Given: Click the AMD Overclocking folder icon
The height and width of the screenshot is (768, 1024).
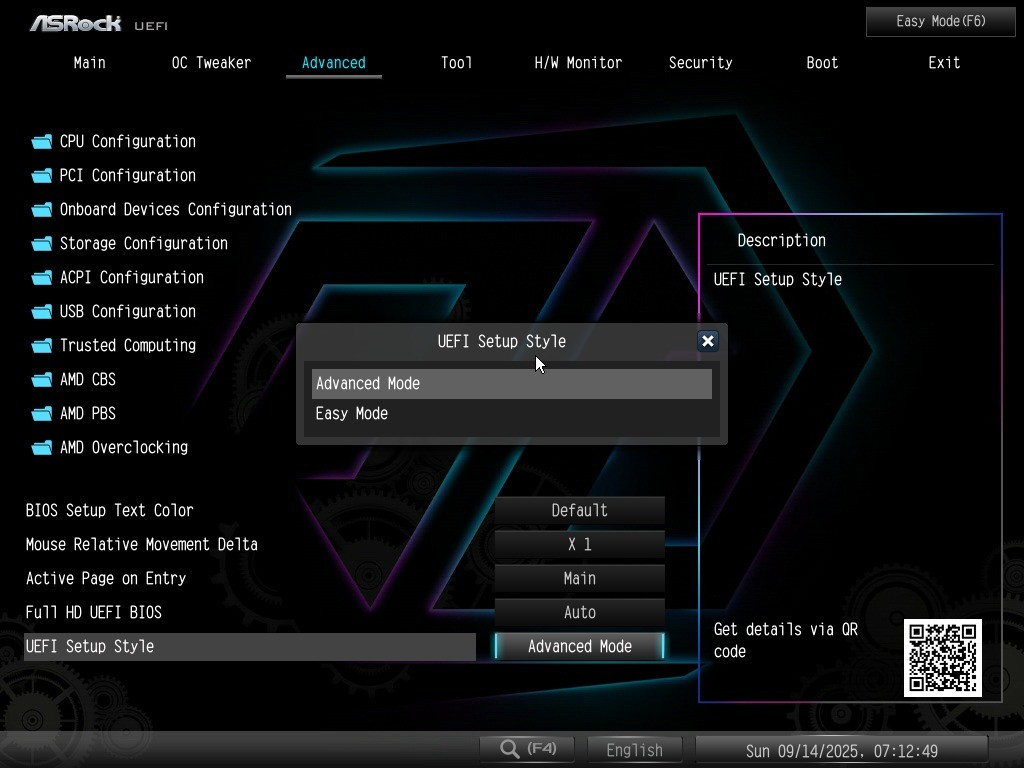Looking at the screenshot, I should (x=41, y=448).
